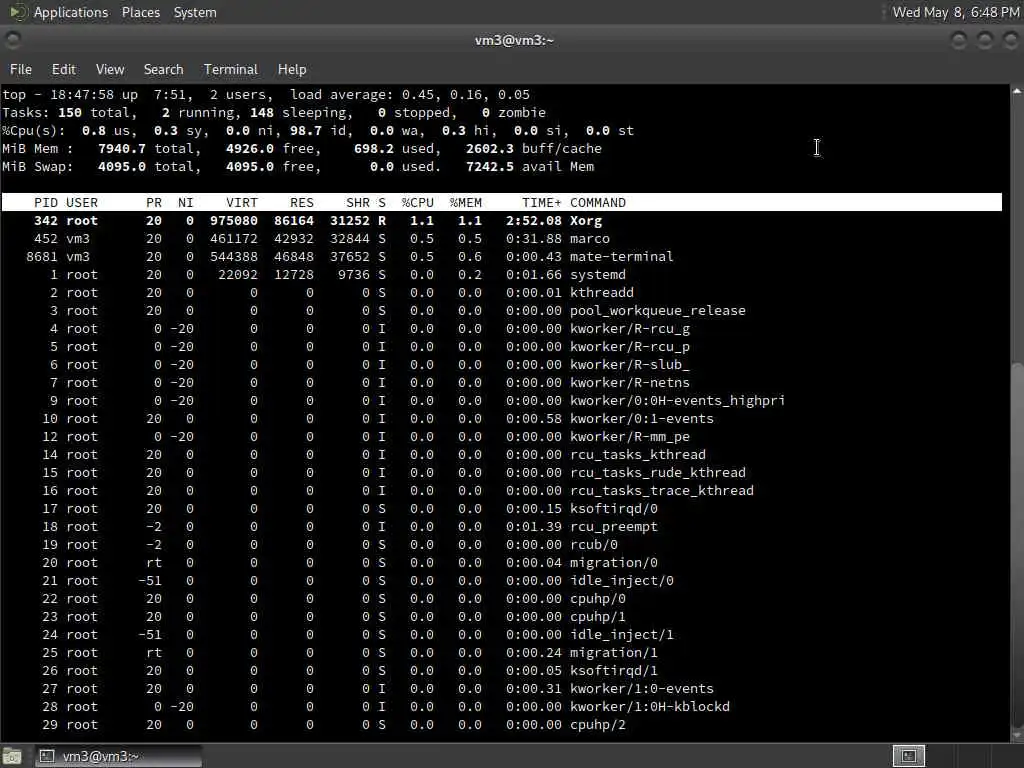
Task: Click the marco process name
Action: click(590, 239)
